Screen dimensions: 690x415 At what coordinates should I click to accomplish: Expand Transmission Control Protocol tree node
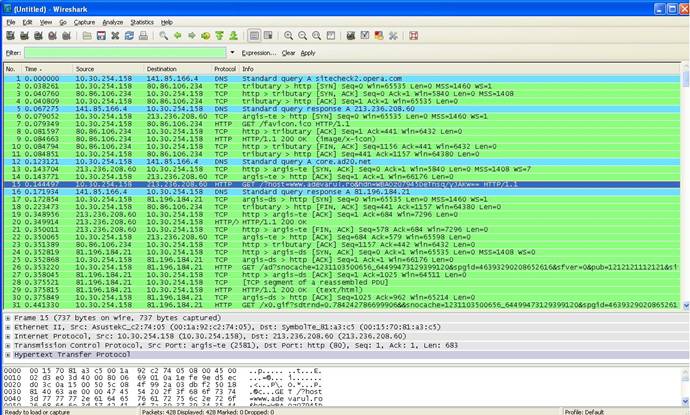click(8, 345)
